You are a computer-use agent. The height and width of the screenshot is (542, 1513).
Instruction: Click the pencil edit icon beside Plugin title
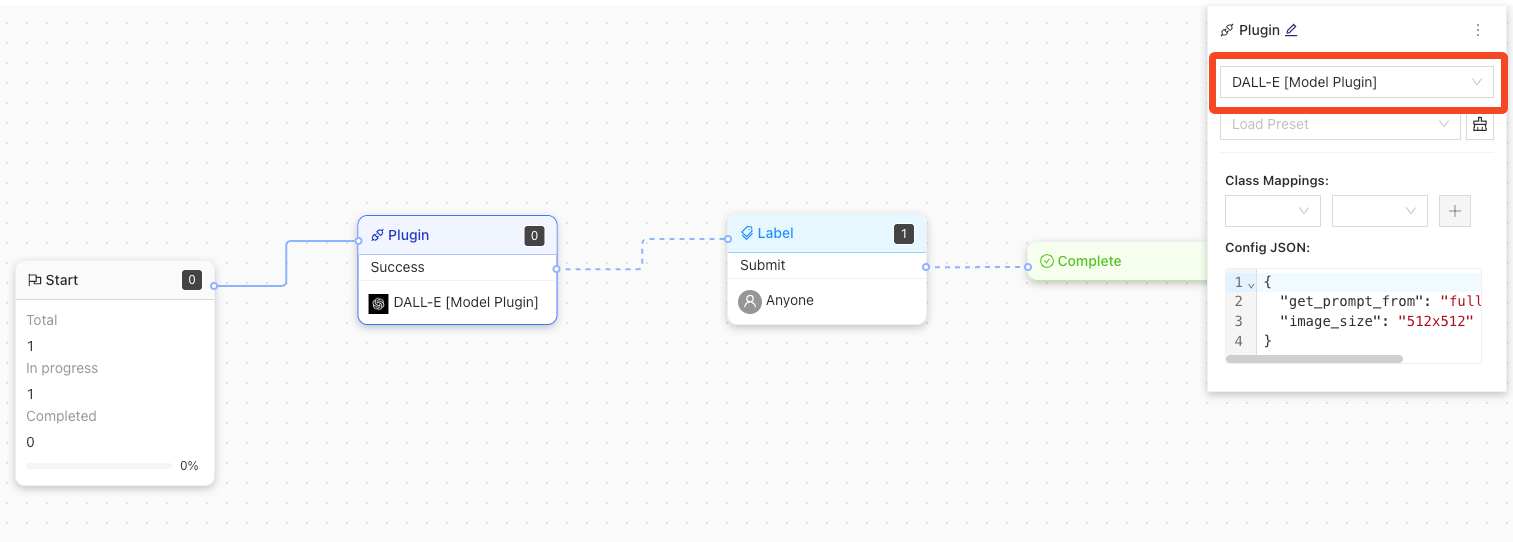click(1291, 30)
